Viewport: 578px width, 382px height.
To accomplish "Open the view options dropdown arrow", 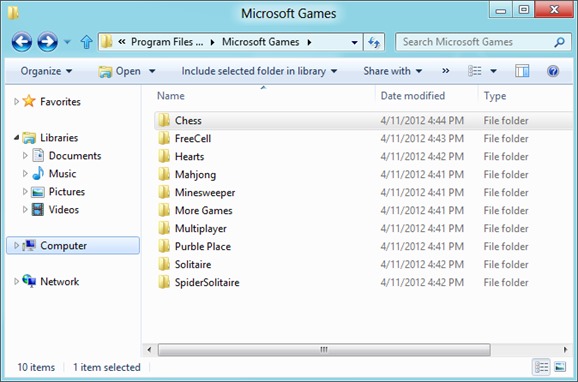I will click(493, 71).
